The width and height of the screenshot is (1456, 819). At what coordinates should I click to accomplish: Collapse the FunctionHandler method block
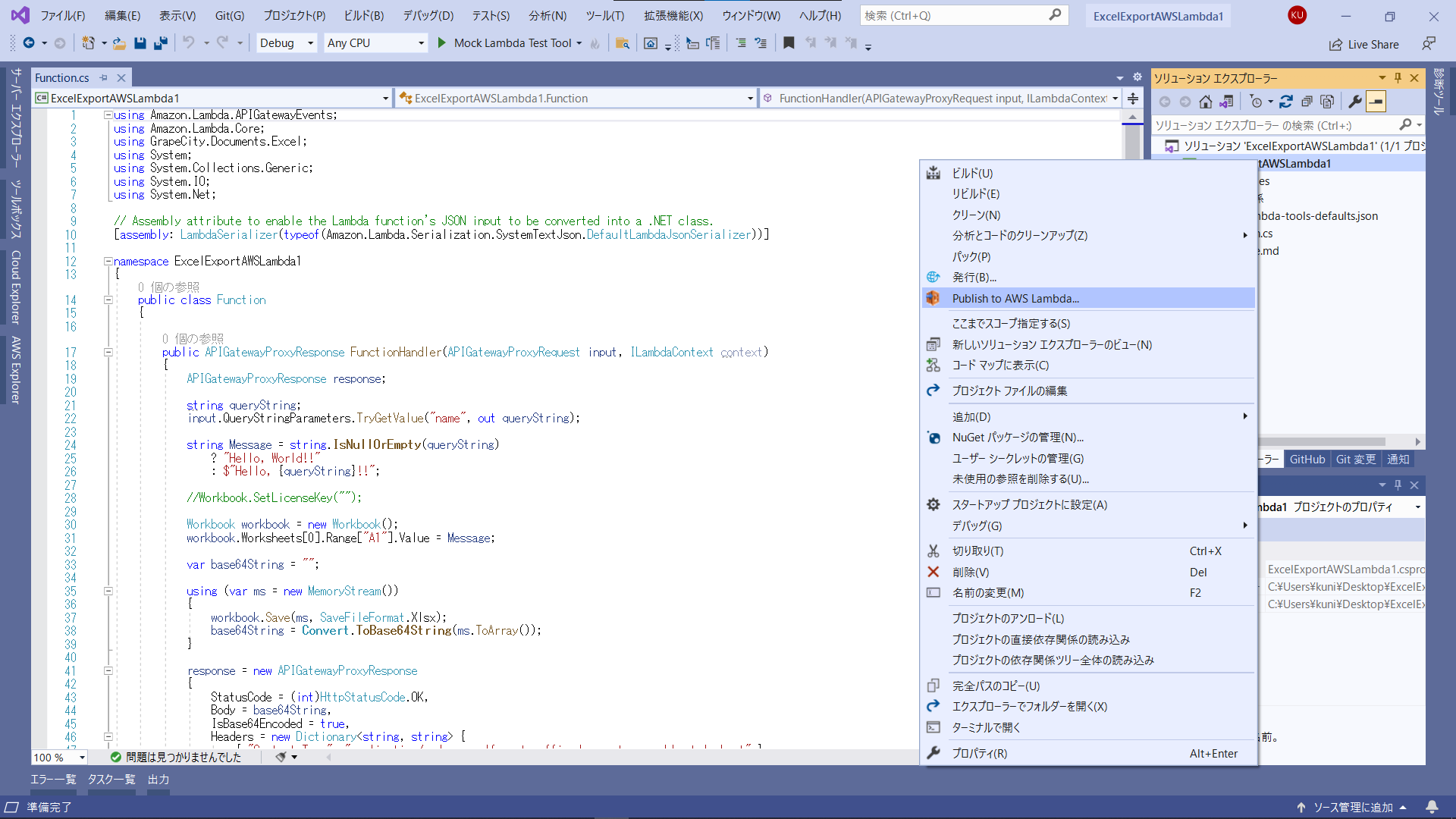click(x=108, y=352)
